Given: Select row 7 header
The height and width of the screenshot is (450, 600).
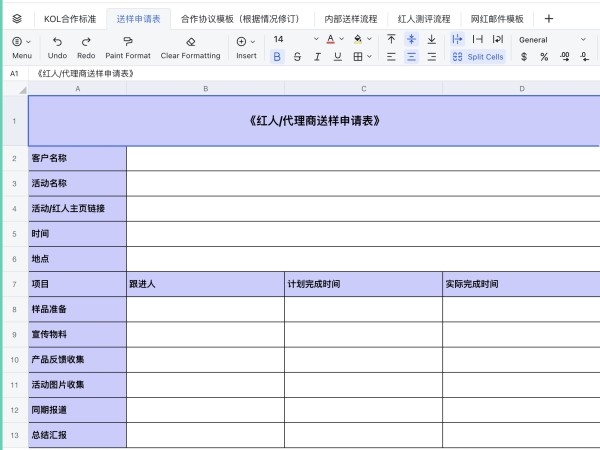Looking at the screenshot, I should point(15,284).
